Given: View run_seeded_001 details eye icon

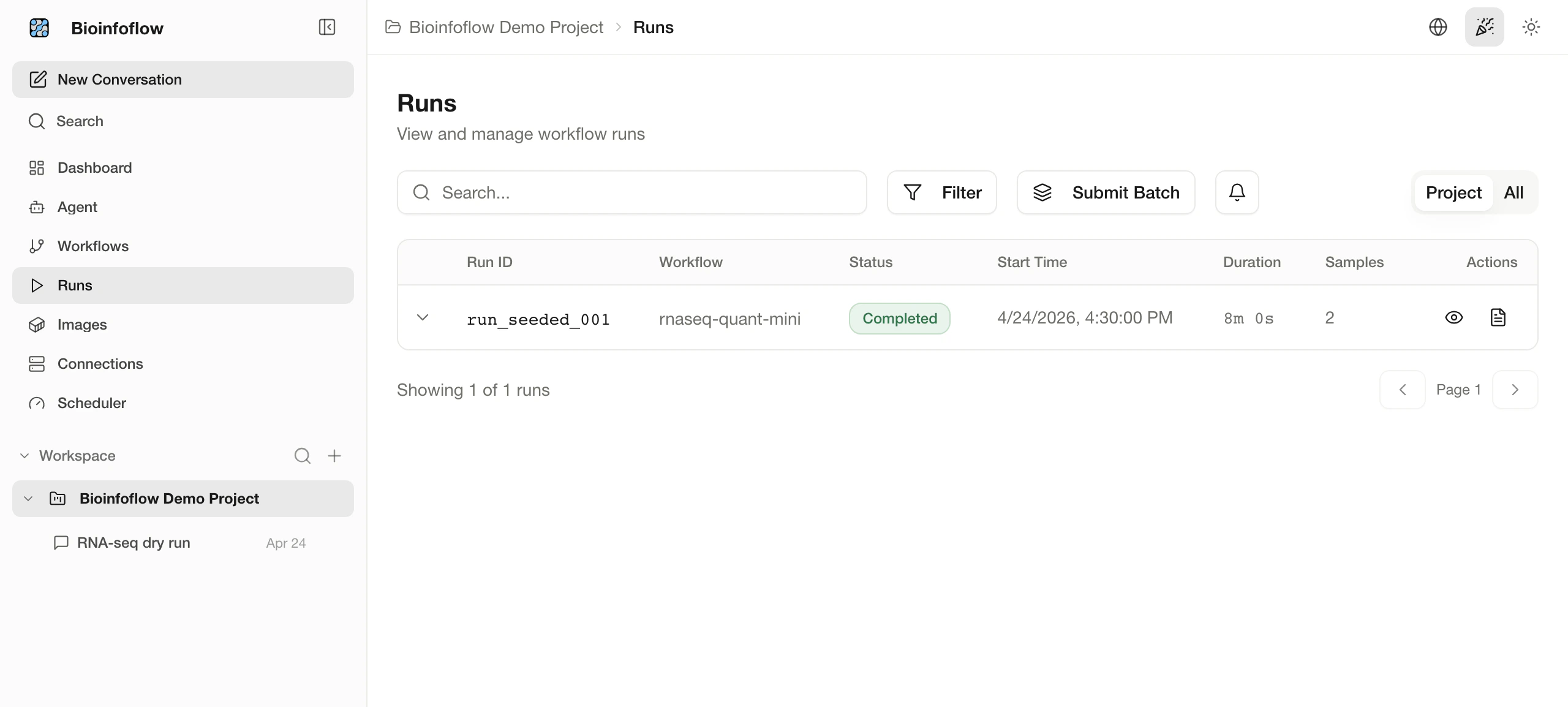Looking at the screenshot, I should [x=1454, y=317].
